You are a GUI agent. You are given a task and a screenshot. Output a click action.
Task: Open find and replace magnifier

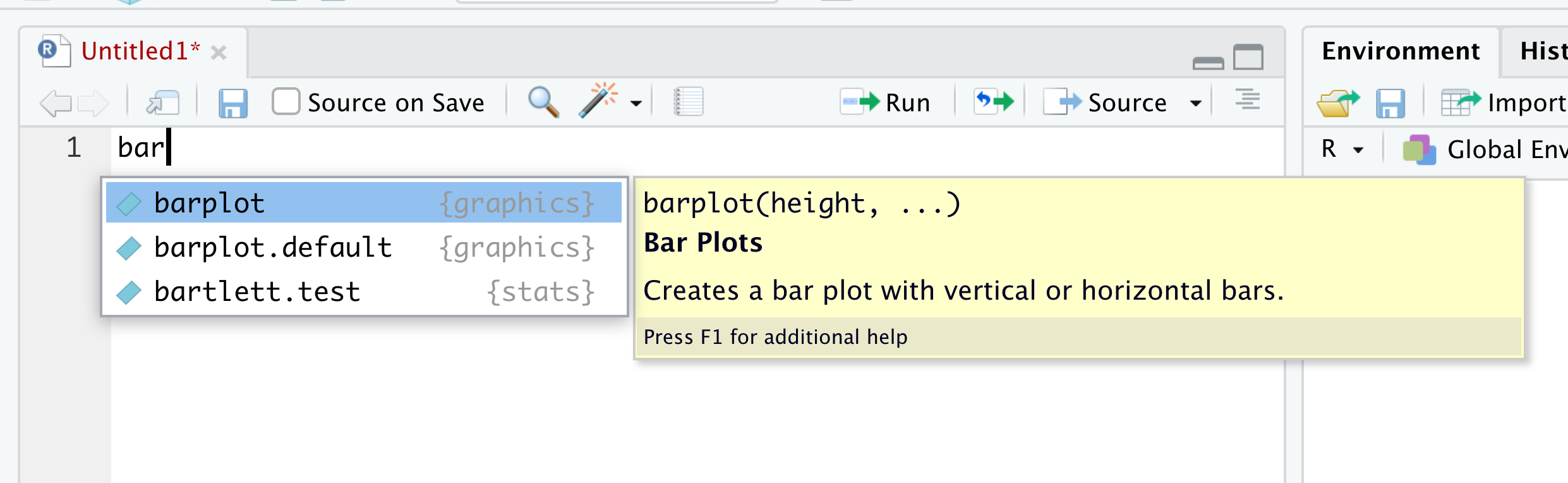(x=543, y=102)
